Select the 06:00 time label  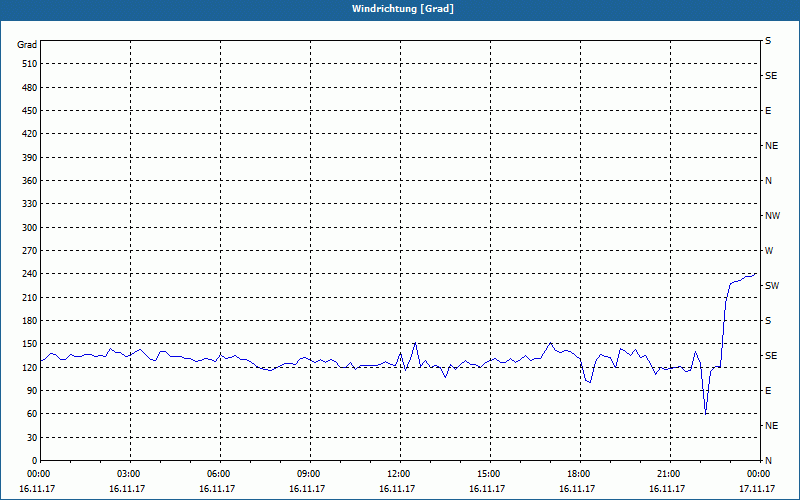220,474
